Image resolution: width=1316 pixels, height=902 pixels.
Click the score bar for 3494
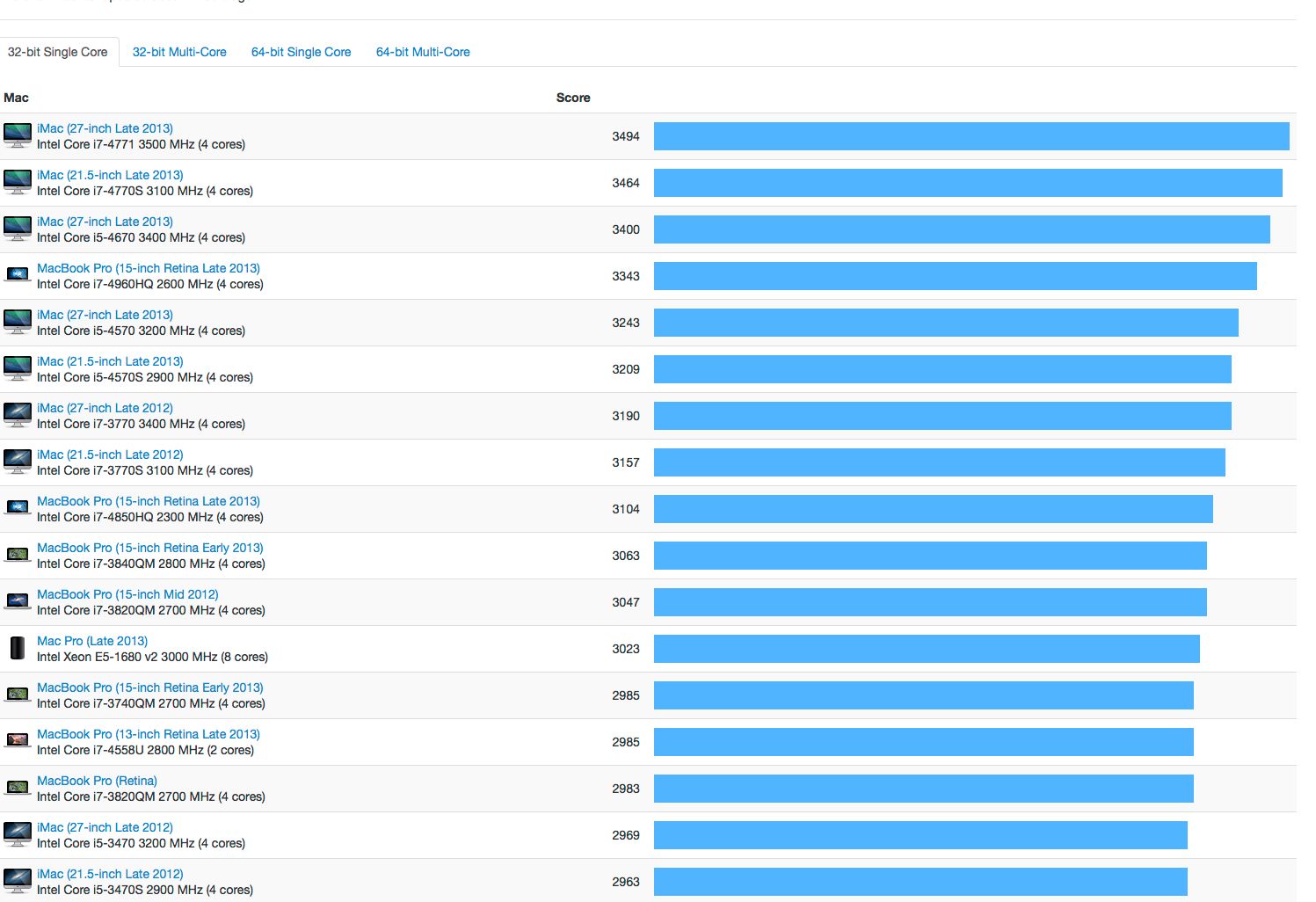coord(971,136)
